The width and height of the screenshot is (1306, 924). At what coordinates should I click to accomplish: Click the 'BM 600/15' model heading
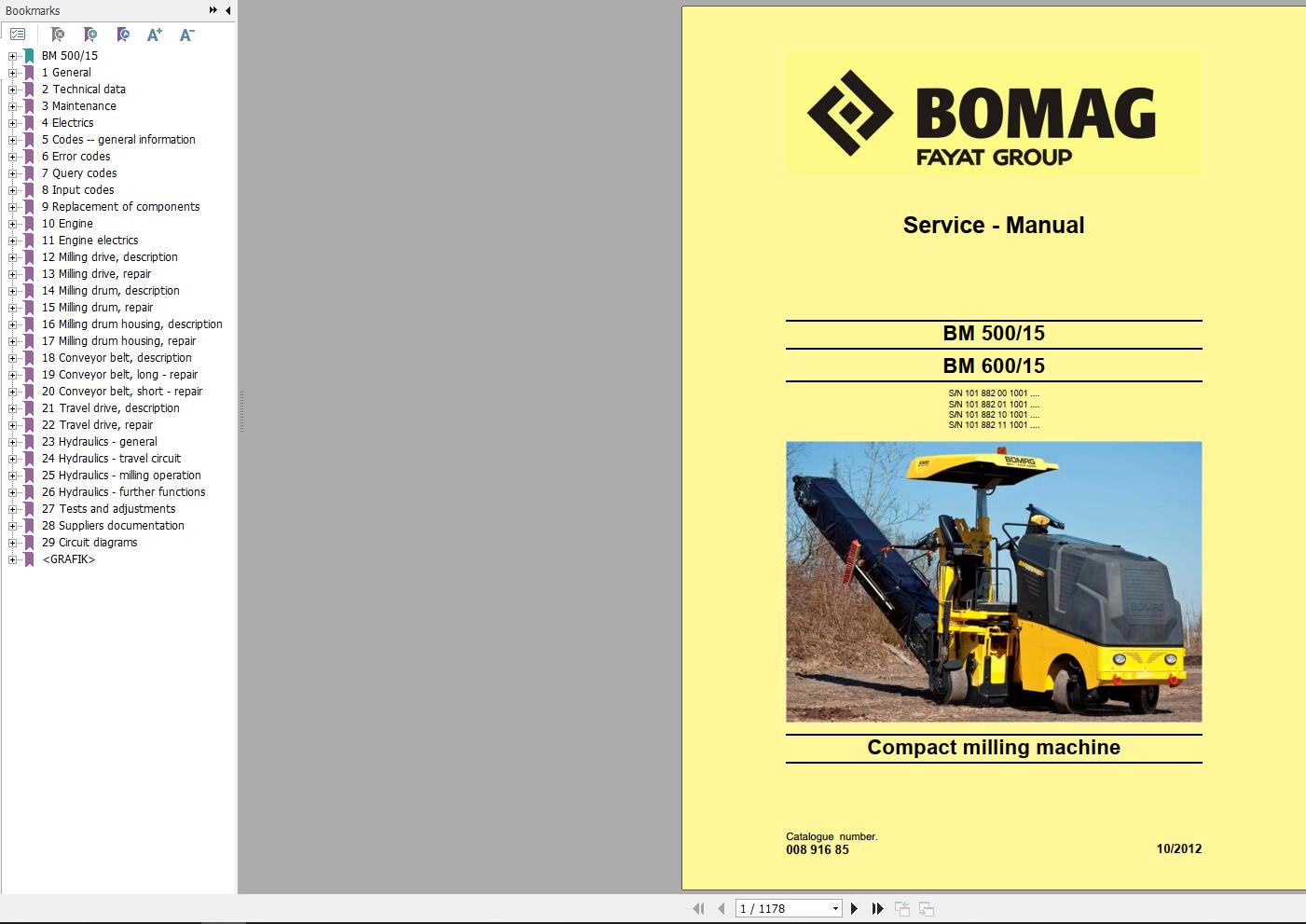(x=994, y=365)
